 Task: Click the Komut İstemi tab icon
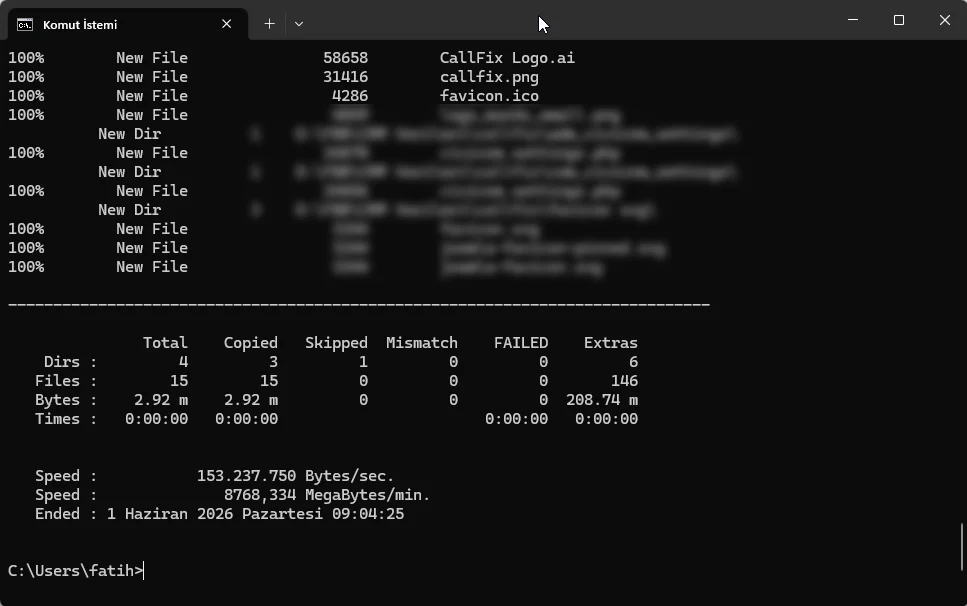click(25, 25)
